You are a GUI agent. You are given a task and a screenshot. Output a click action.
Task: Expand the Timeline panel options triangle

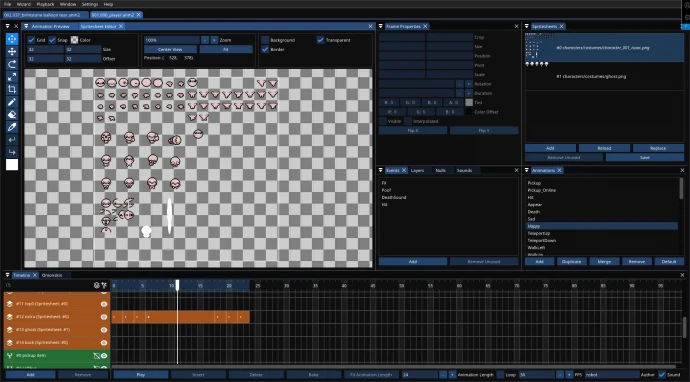click(x=7, y=275)
